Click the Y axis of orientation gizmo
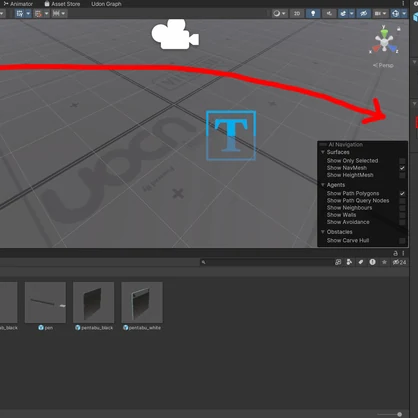Viewport: 418px width, 418px height. (x=384, y=32)
